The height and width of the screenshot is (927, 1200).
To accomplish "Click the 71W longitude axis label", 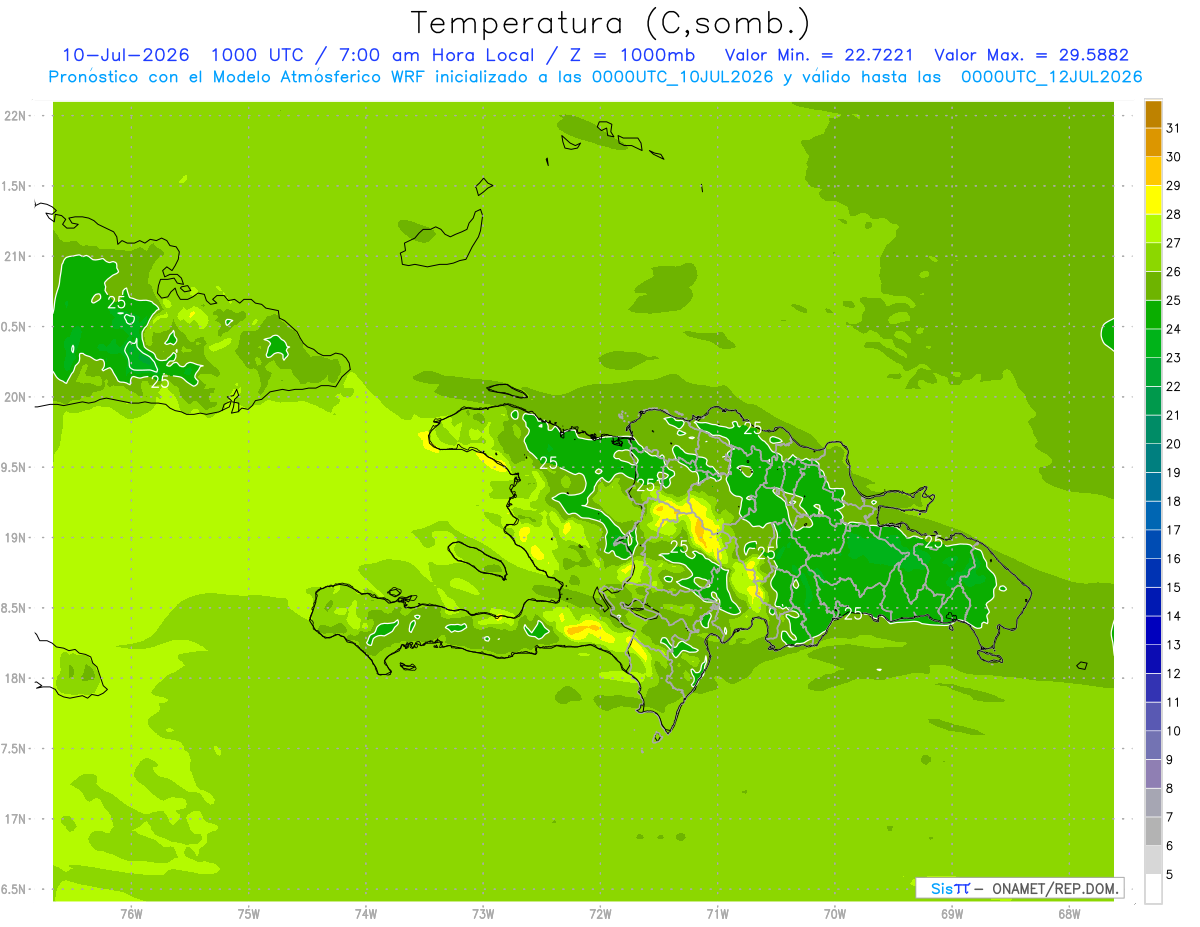I will click(717, 914).
